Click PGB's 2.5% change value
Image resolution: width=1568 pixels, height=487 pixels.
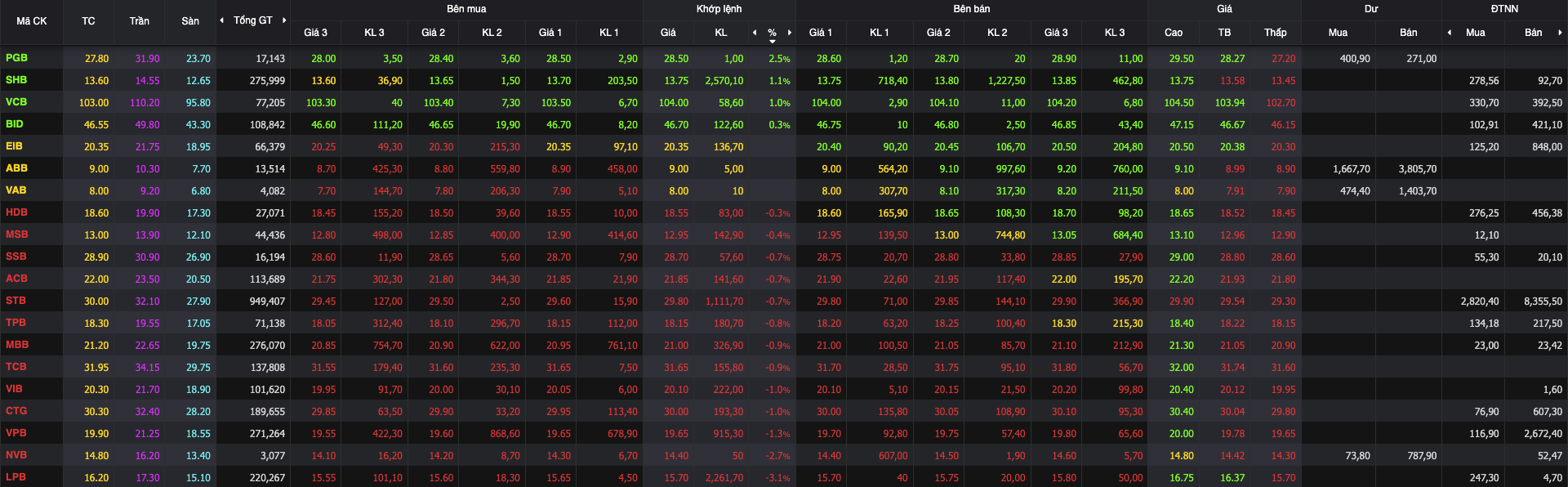pos(780,59)
